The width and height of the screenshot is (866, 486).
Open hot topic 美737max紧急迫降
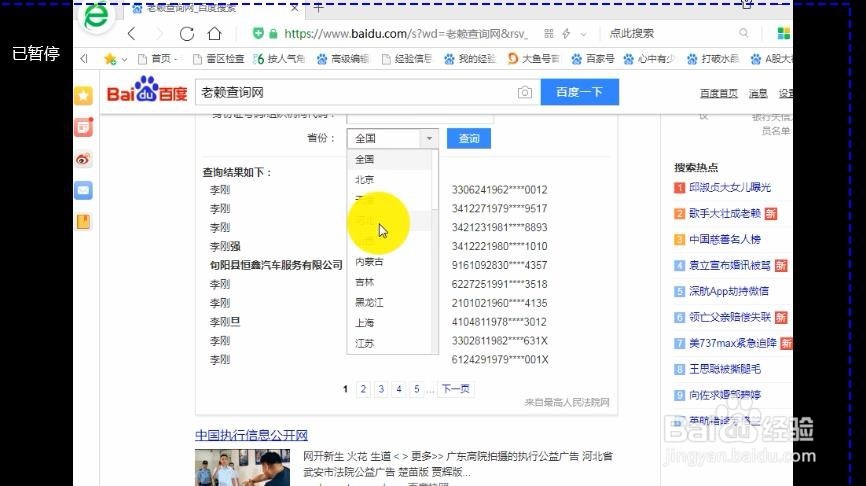(x=732, y=344)
